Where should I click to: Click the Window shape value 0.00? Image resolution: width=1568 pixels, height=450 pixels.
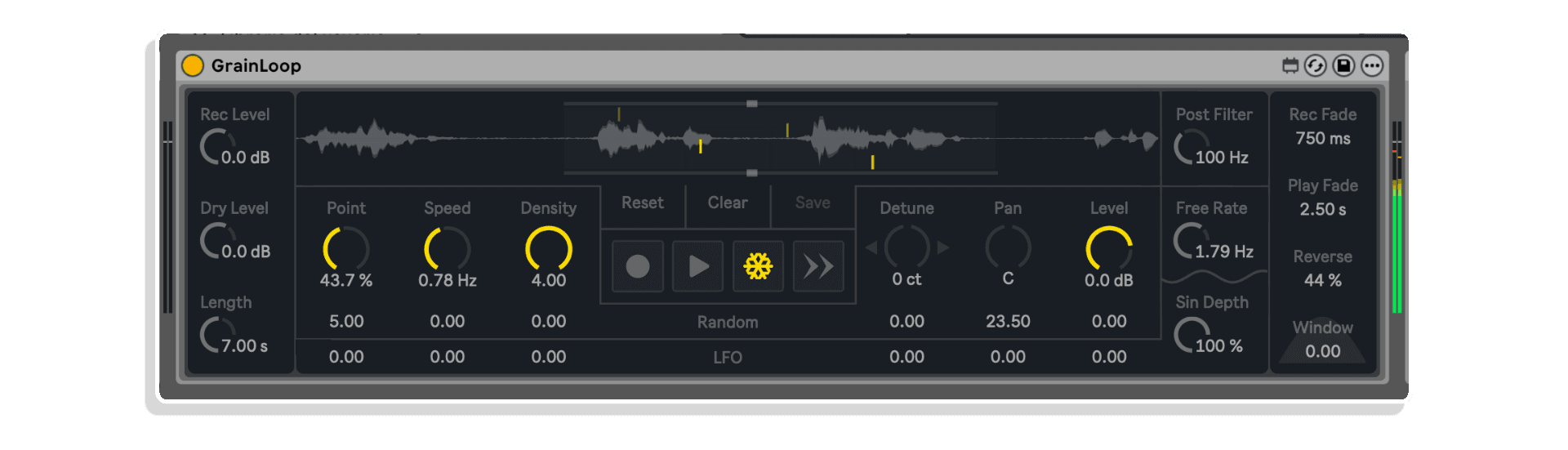pos(1323,351)
